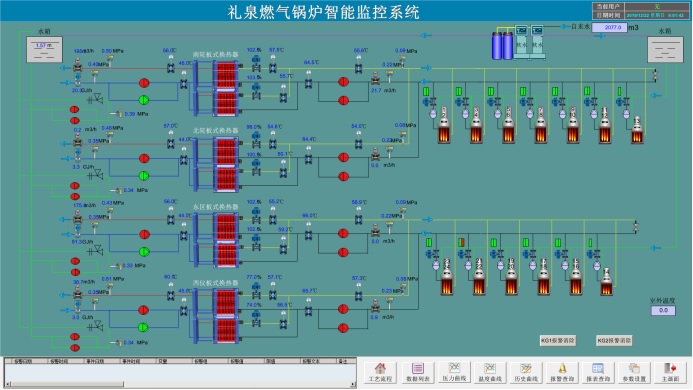The width and height of the screenshot is (693, 390).
Task: Open the 参数设置 parameter settings
Action: tap(634, 372)
